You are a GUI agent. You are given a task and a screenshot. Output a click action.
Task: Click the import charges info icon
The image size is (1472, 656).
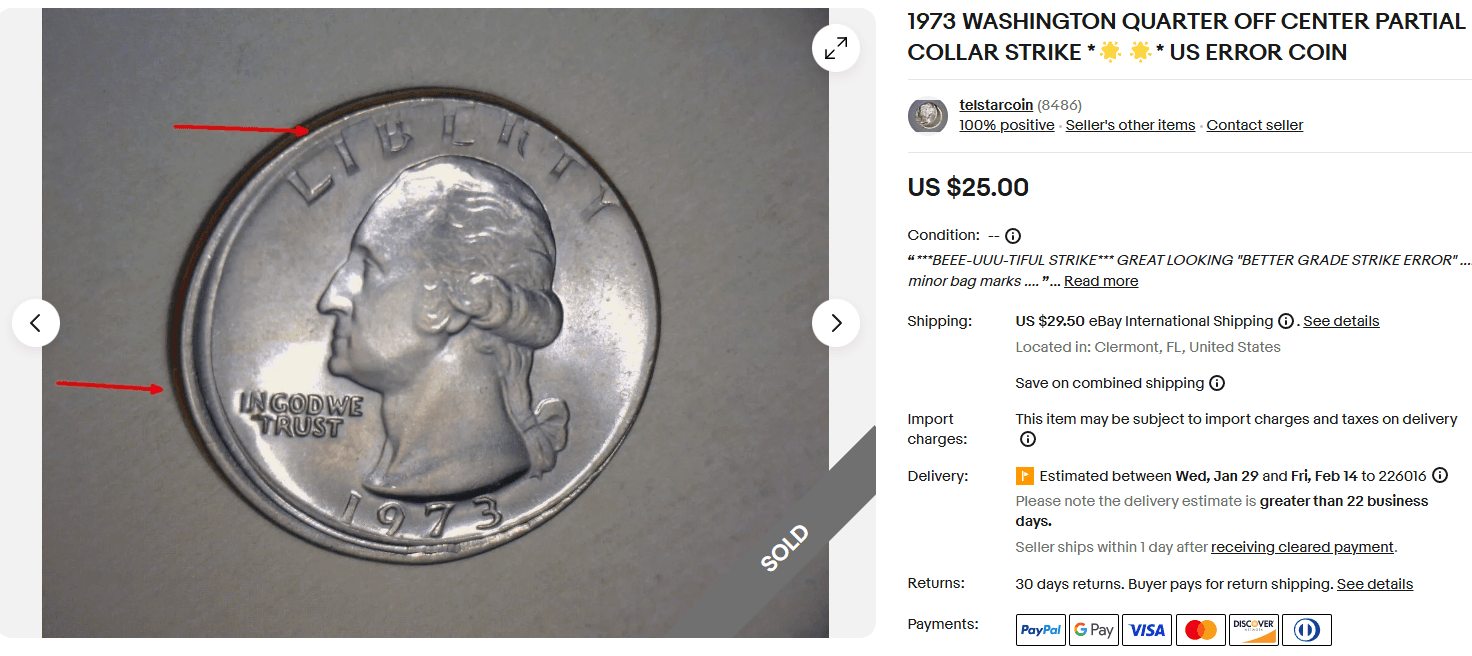point(1027,439)
